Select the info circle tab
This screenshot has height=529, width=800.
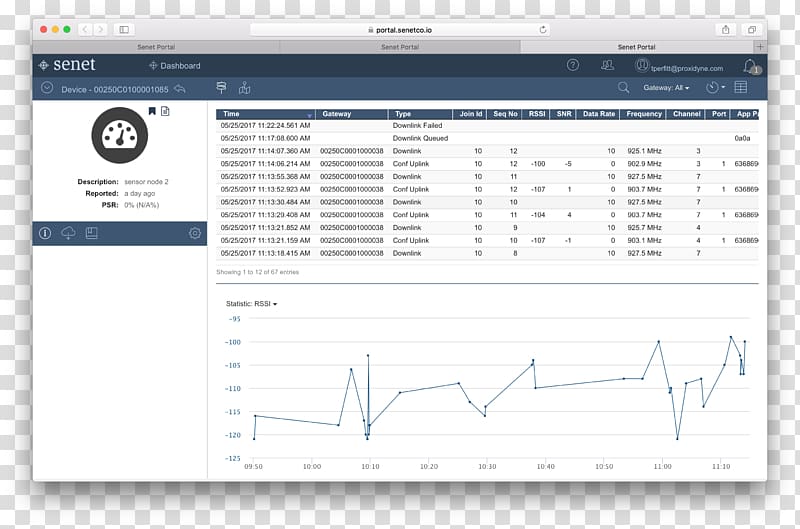click(x=45, y=233)
